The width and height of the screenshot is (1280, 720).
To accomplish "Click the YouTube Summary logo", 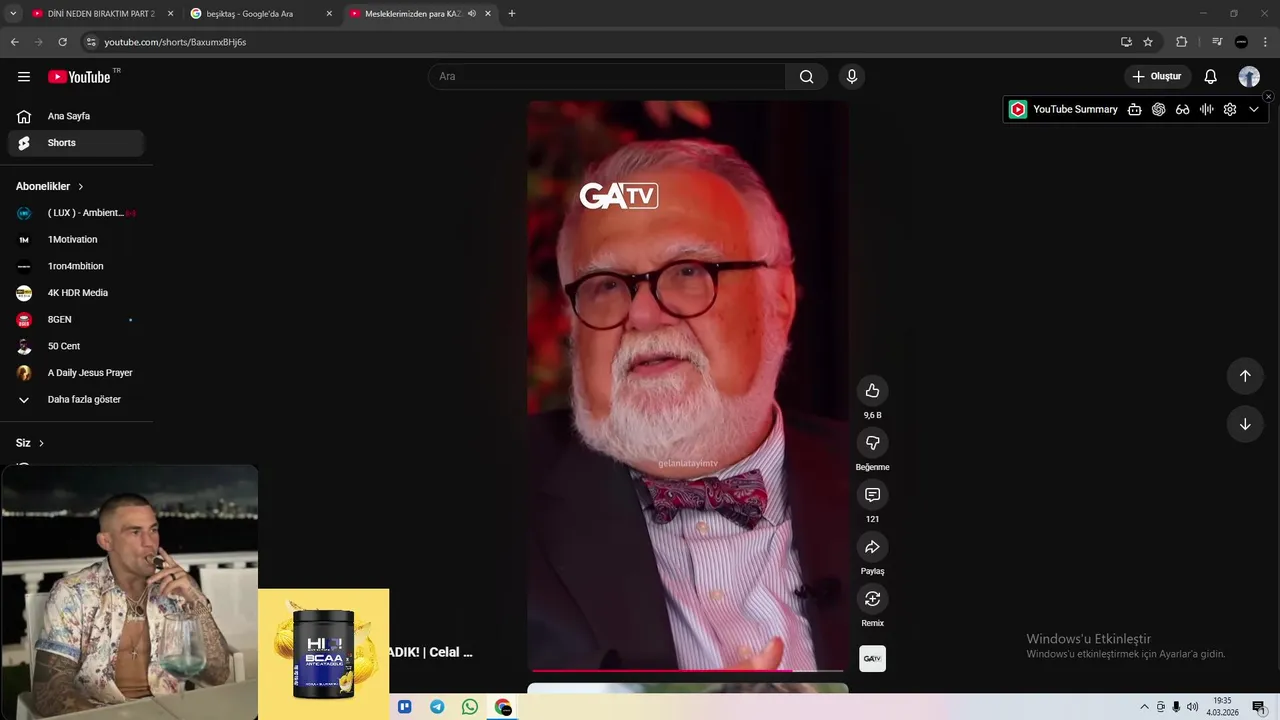I will pos(1018,110).
